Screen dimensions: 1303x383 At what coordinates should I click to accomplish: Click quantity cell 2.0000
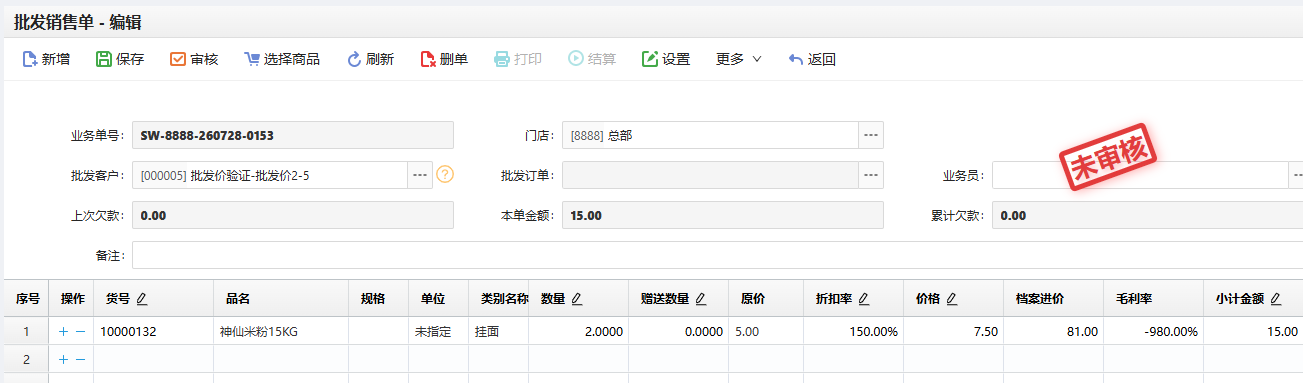click(x=579, y=331)
